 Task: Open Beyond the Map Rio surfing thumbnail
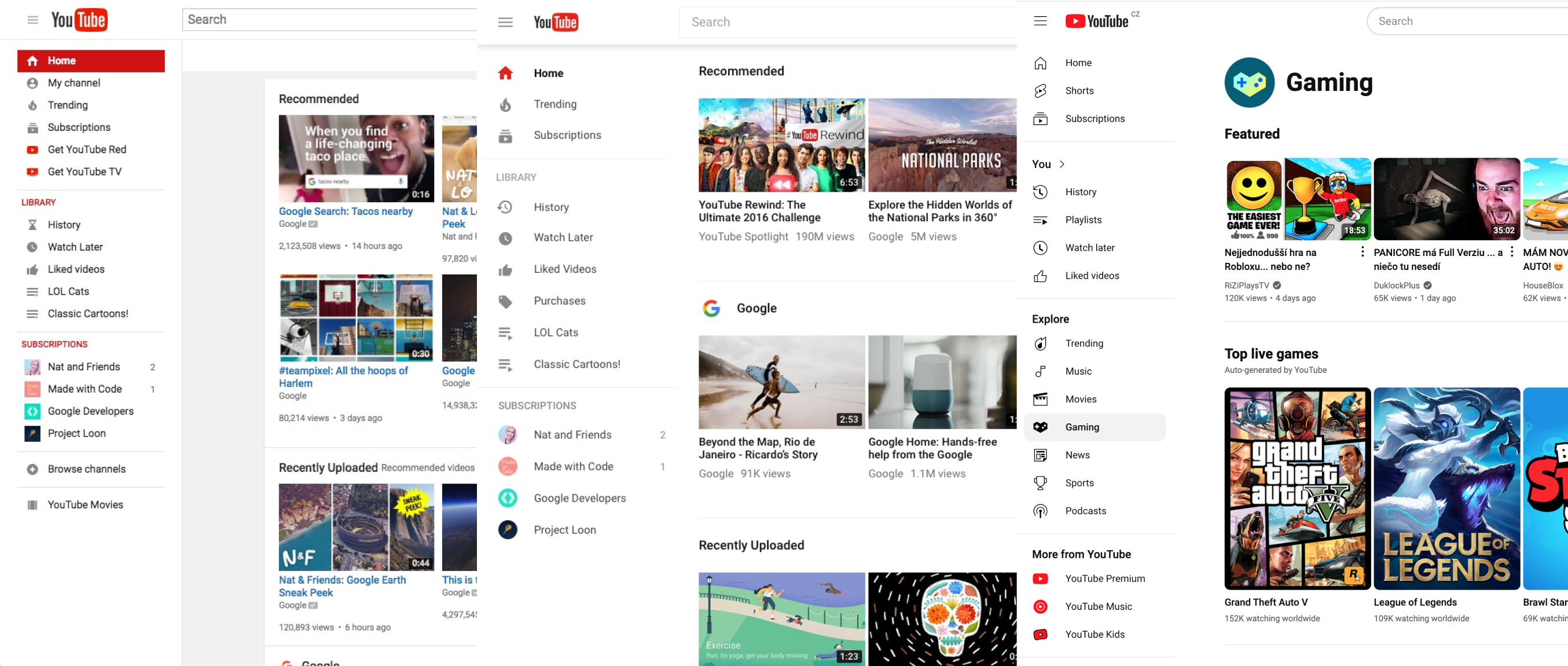(781, 382)
